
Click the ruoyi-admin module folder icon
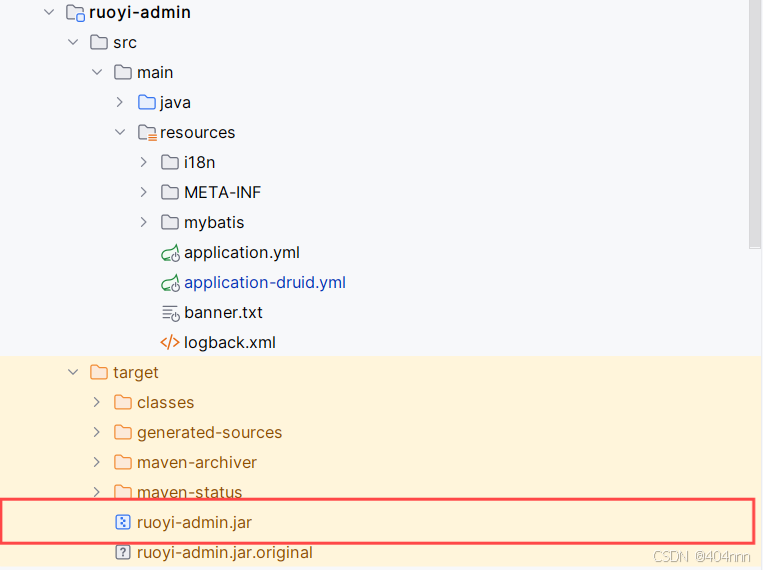tap(75, 13)
